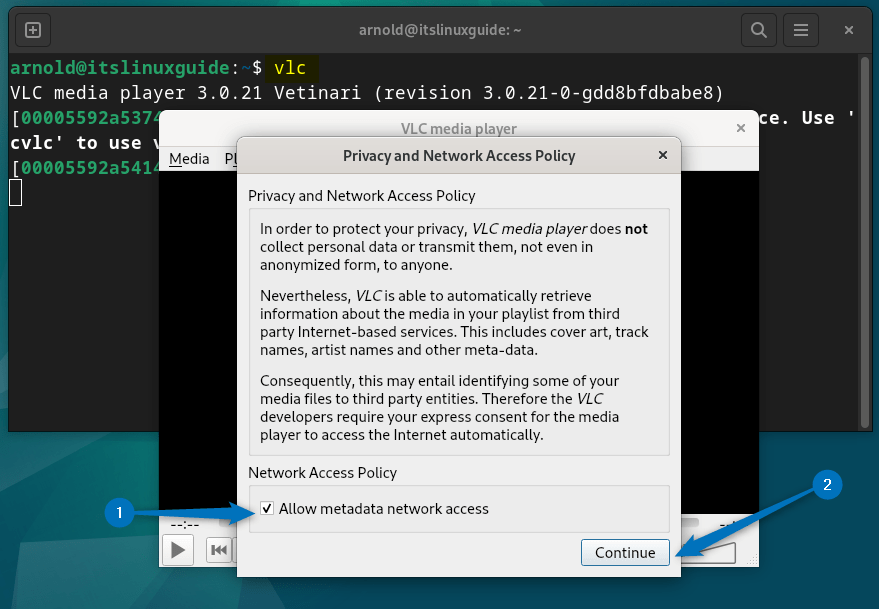This screenshot has width=879, height=609.
Task: Click the previous track button
Action: click(x=218, y=549)
